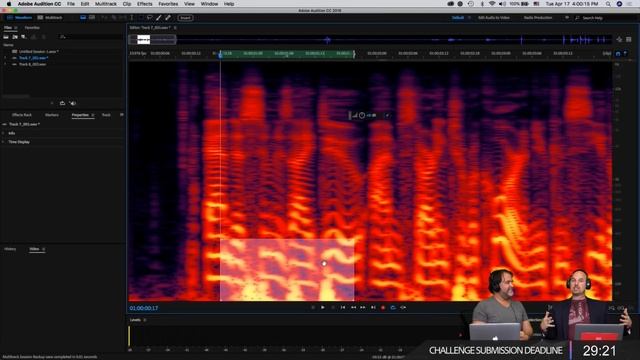Open the Default workspace options menu
Screen dimensions: 640x360
click(469, 18)
